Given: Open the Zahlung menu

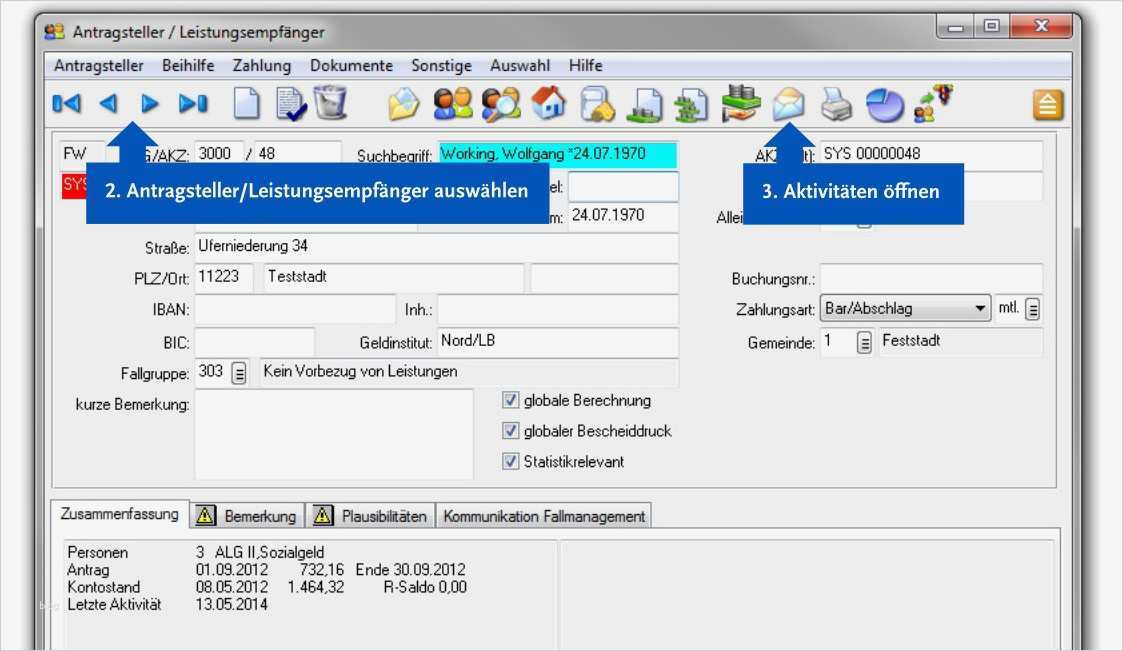Looking at the screenshot, I should click(x=261, y=65).
